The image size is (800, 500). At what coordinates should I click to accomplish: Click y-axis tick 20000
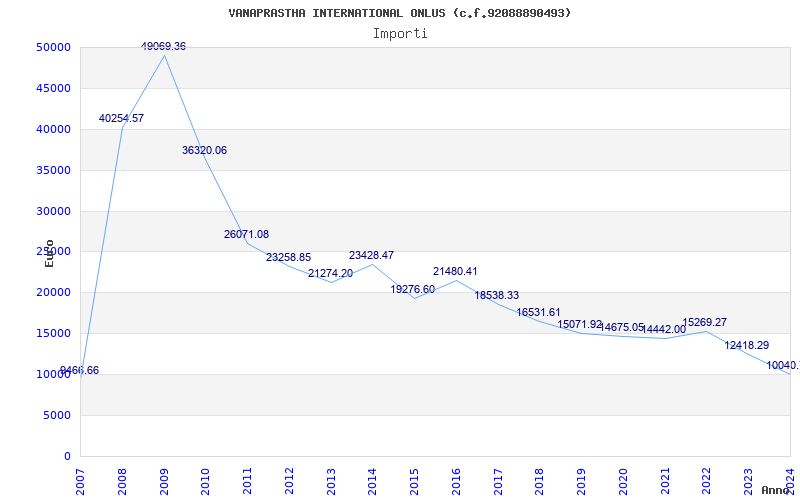coord(54,293)
